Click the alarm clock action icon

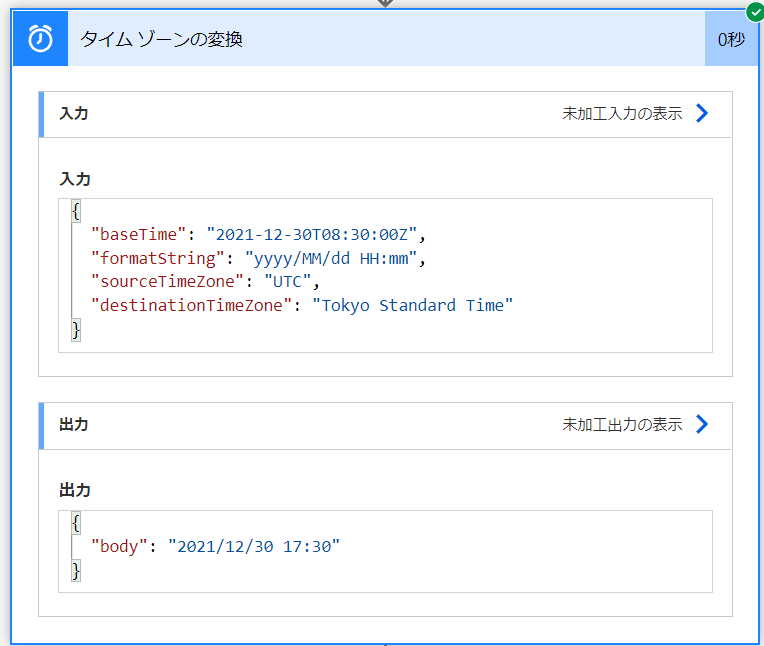pos(40,38)
